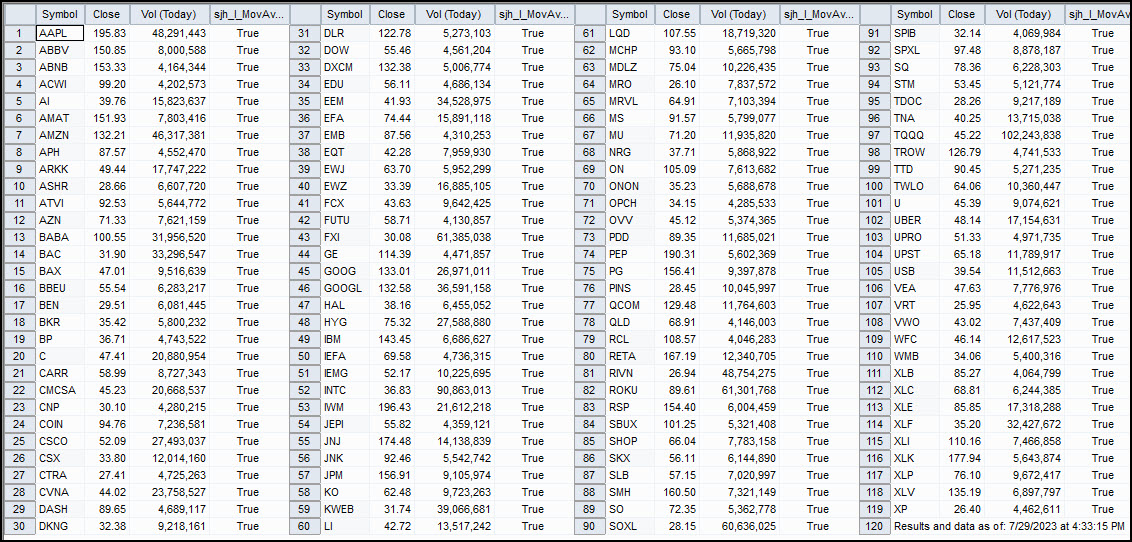The width and height of the screenshot is (1132, 542).
Task: Click the SPIB symbol cell
Action: (915, 32)
